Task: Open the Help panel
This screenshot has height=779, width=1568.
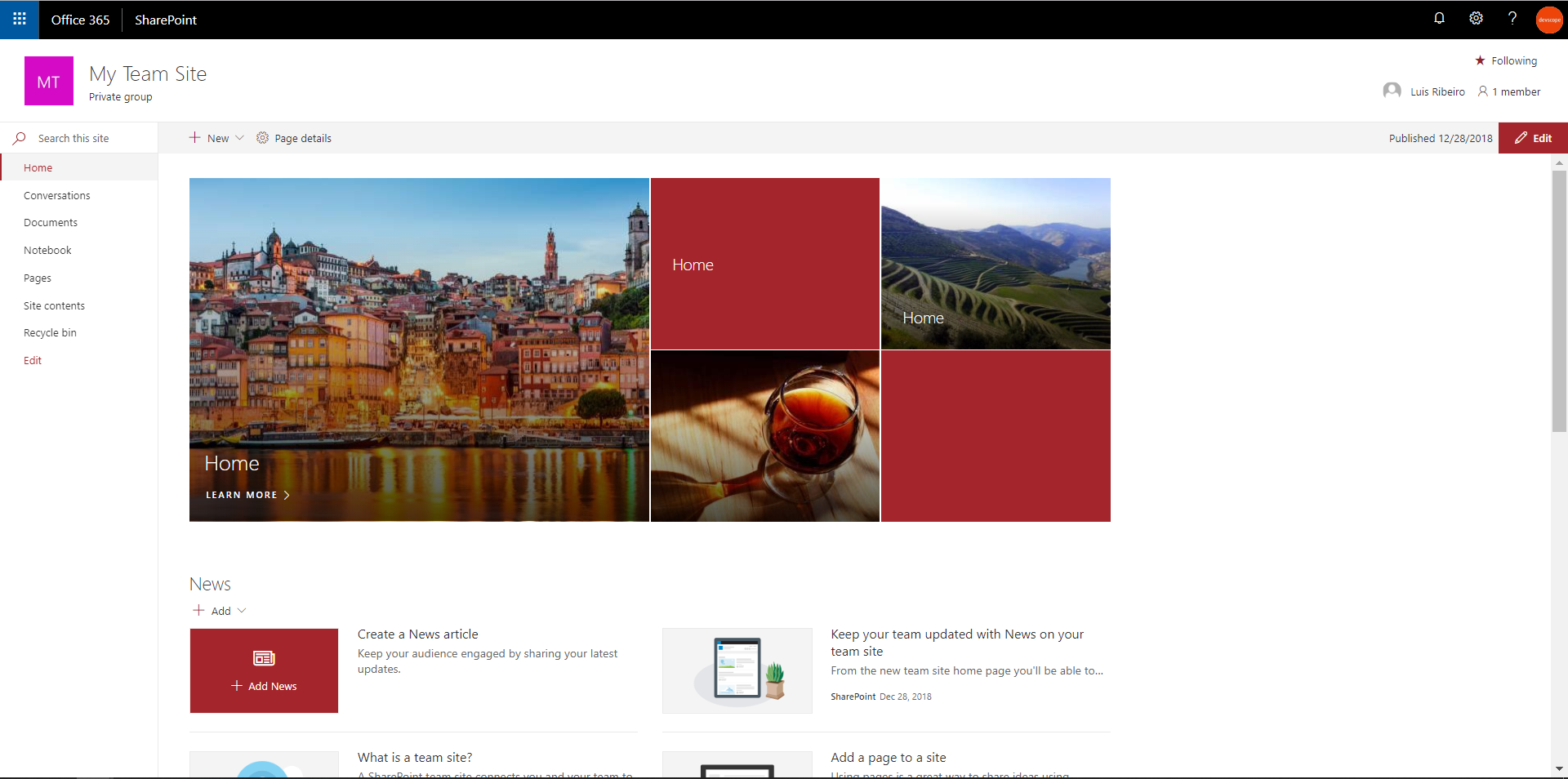Action: pyautogui.click(x=1512, y=18)
